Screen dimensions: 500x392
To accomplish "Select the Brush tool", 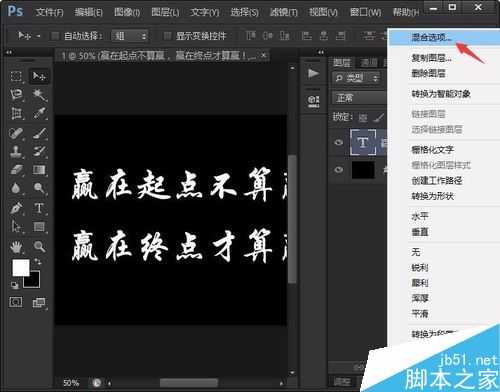I will click(x=39, y=133).
